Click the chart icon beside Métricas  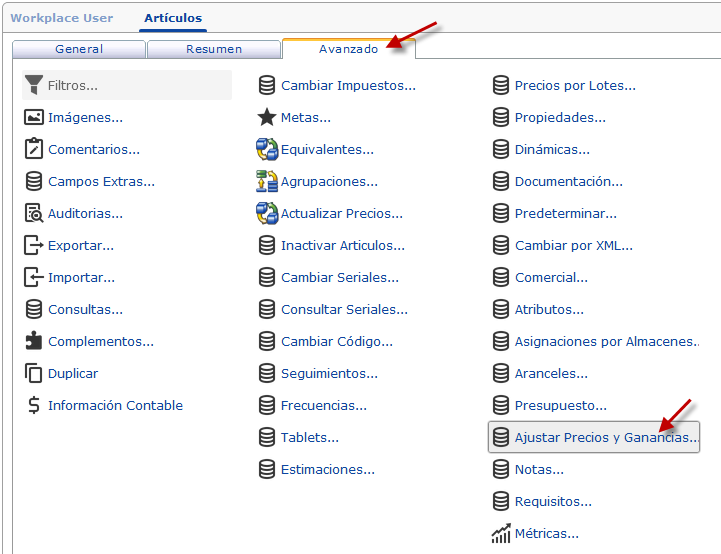pyautogui.click(x=501, y=533)
